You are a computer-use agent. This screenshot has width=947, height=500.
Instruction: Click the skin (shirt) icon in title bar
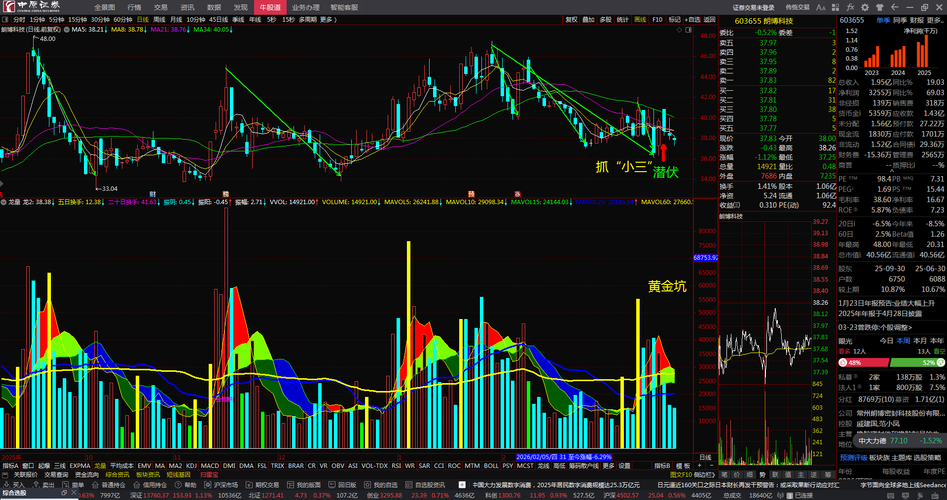(x=879, y=8)
